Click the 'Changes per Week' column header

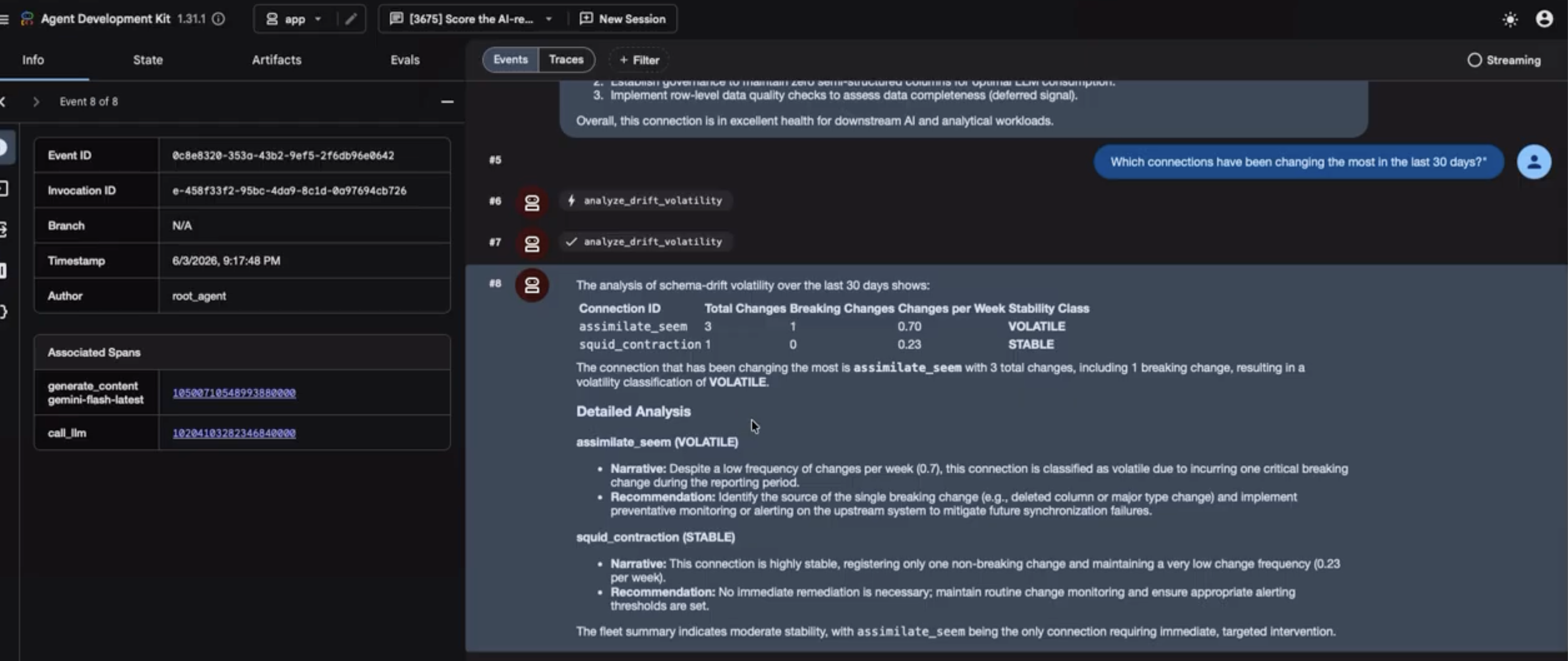[951, 308]
